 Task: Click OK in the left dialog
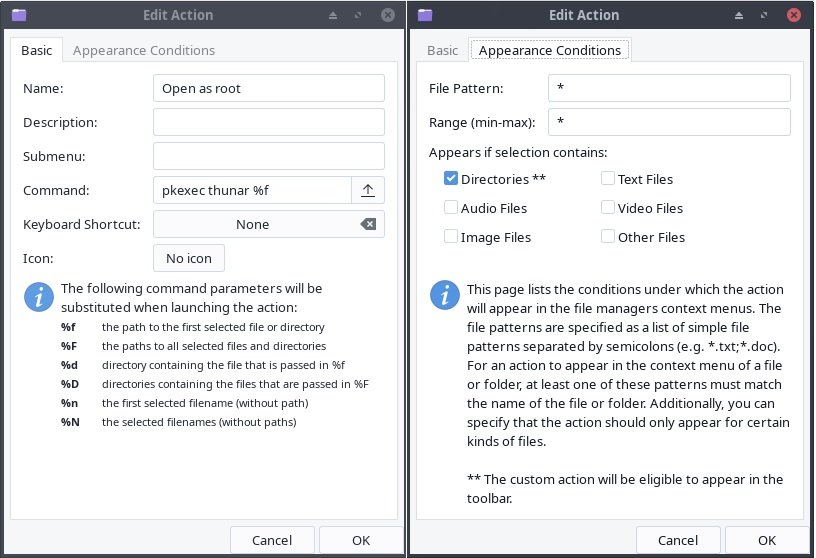tap(361, 540)
